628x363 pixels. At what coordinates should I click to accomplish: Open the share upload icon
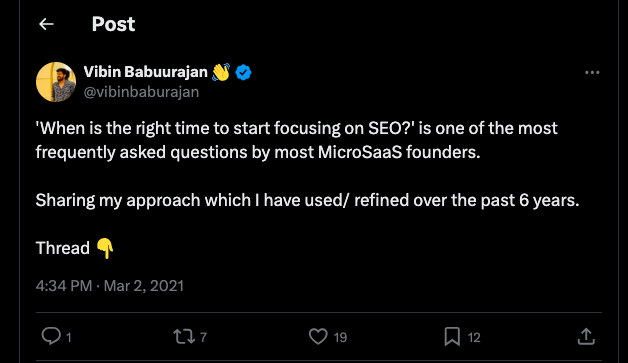(586, 337)
